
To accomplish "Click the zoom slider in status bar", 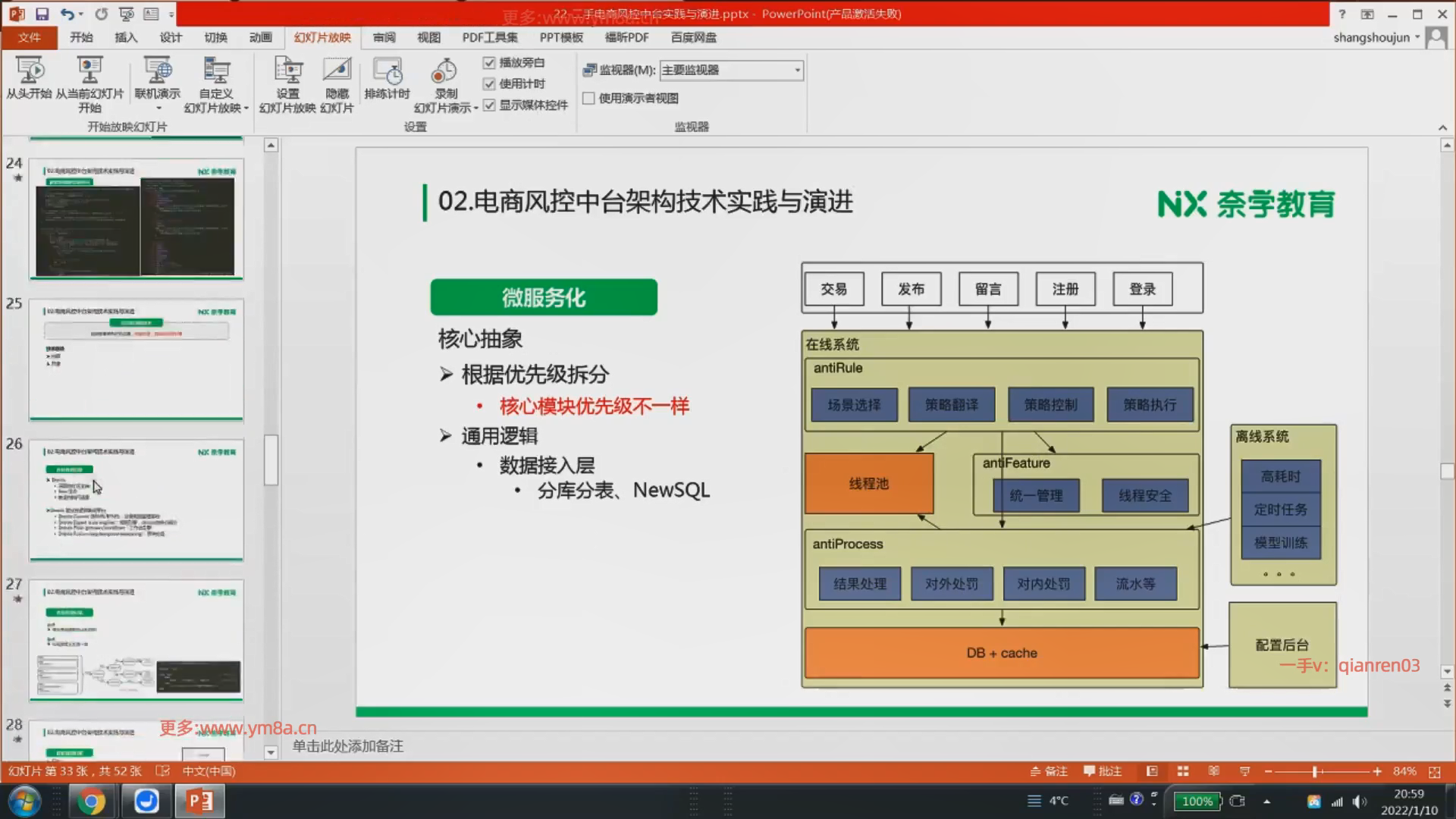I will (1316, 771).
